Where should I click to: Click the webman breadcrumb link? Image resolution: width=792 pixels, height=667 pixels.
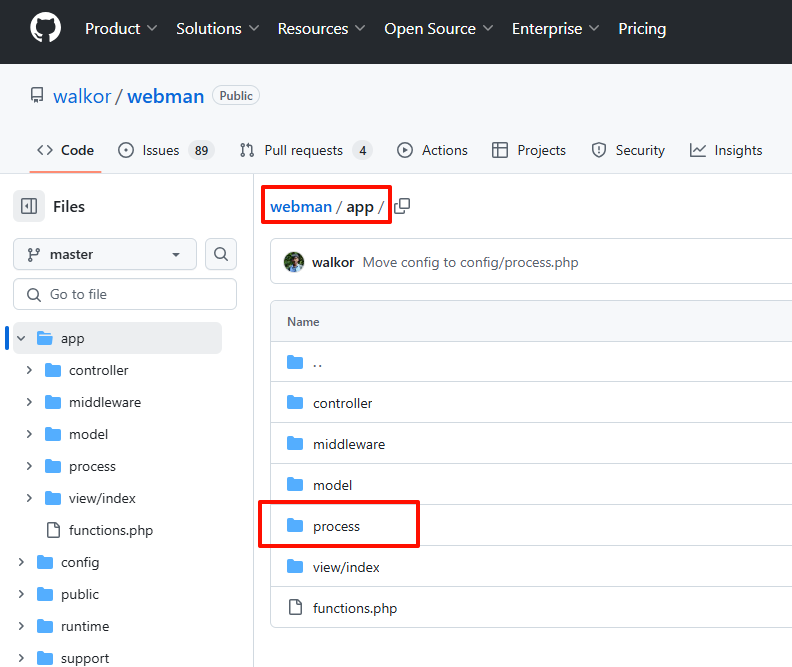coord(301,207)
